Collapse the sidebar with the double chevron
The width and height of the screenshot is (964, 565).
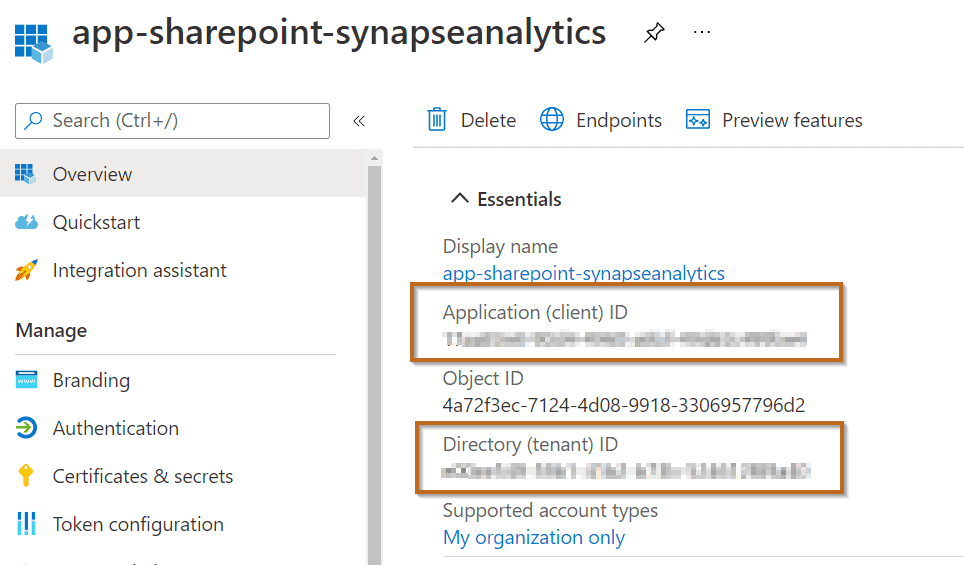(x=359, y=121)
